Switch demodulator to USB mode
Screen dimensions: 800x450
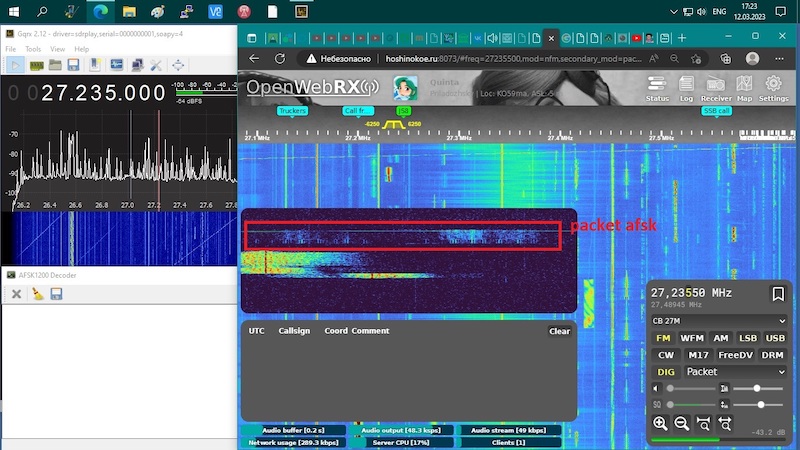tap(775, 338)
